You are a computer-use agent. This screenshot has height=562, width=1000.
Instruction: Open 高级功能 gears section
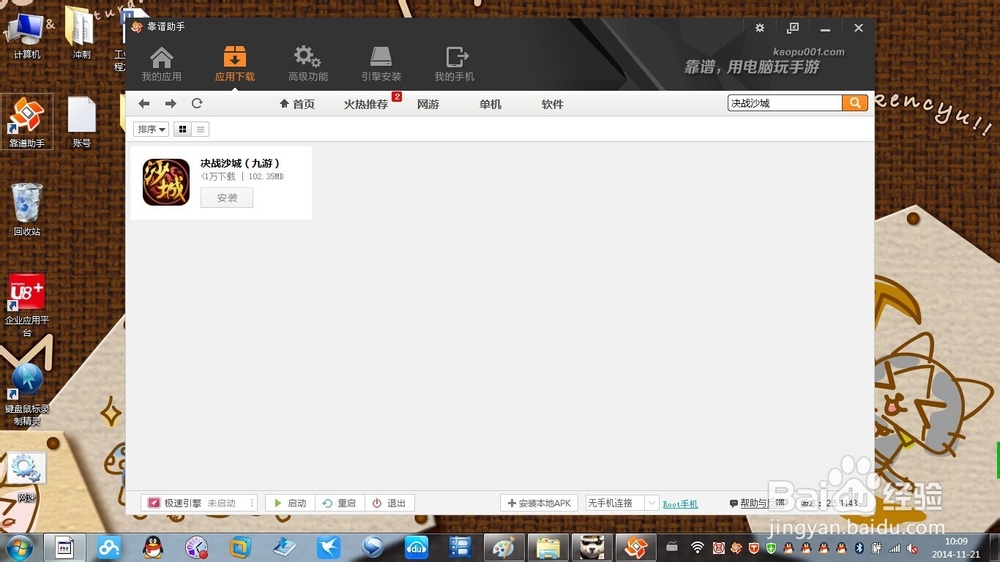pos(308,64)
